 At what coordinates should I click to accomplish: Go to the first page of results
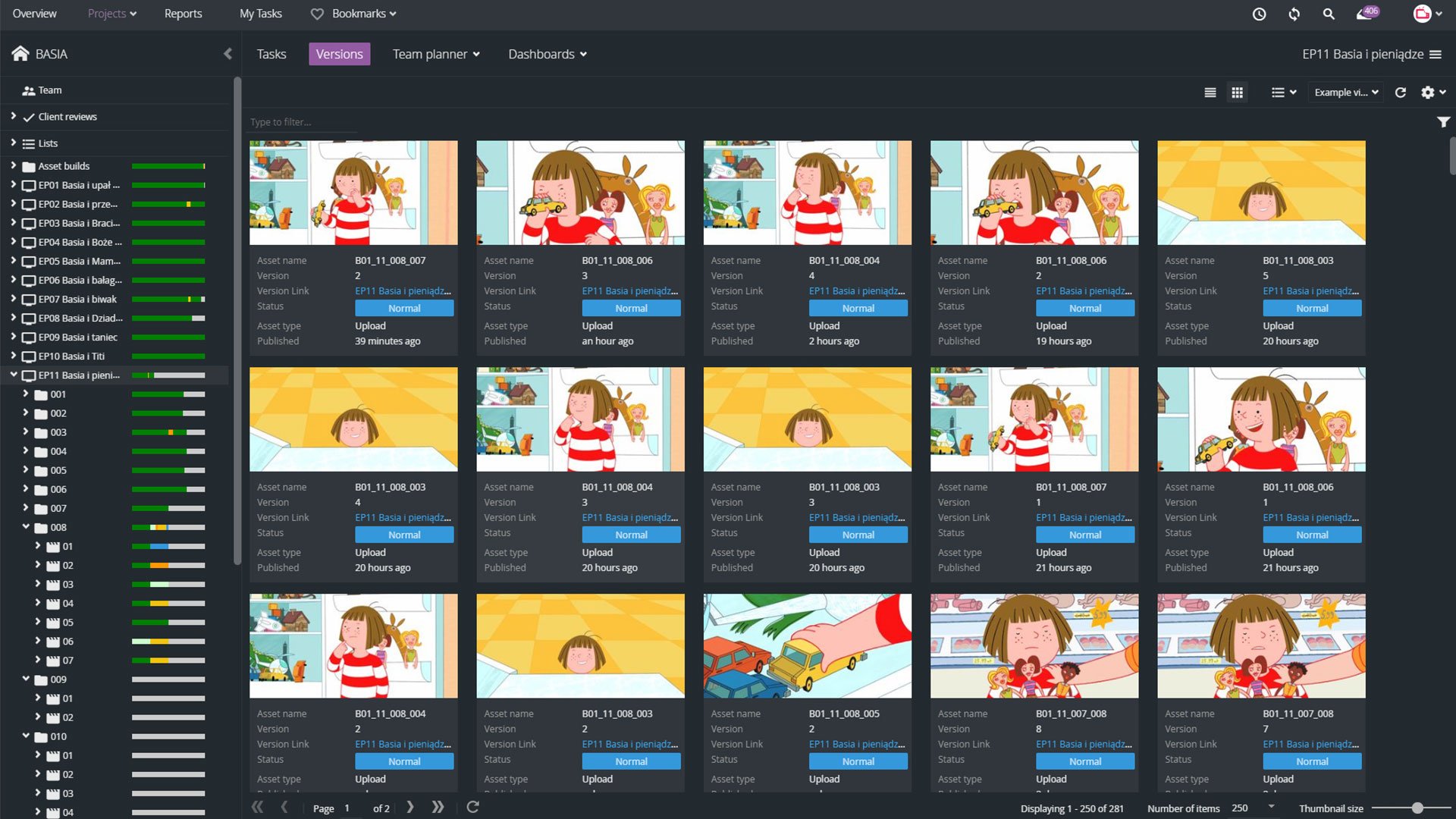tap(257, 808)
